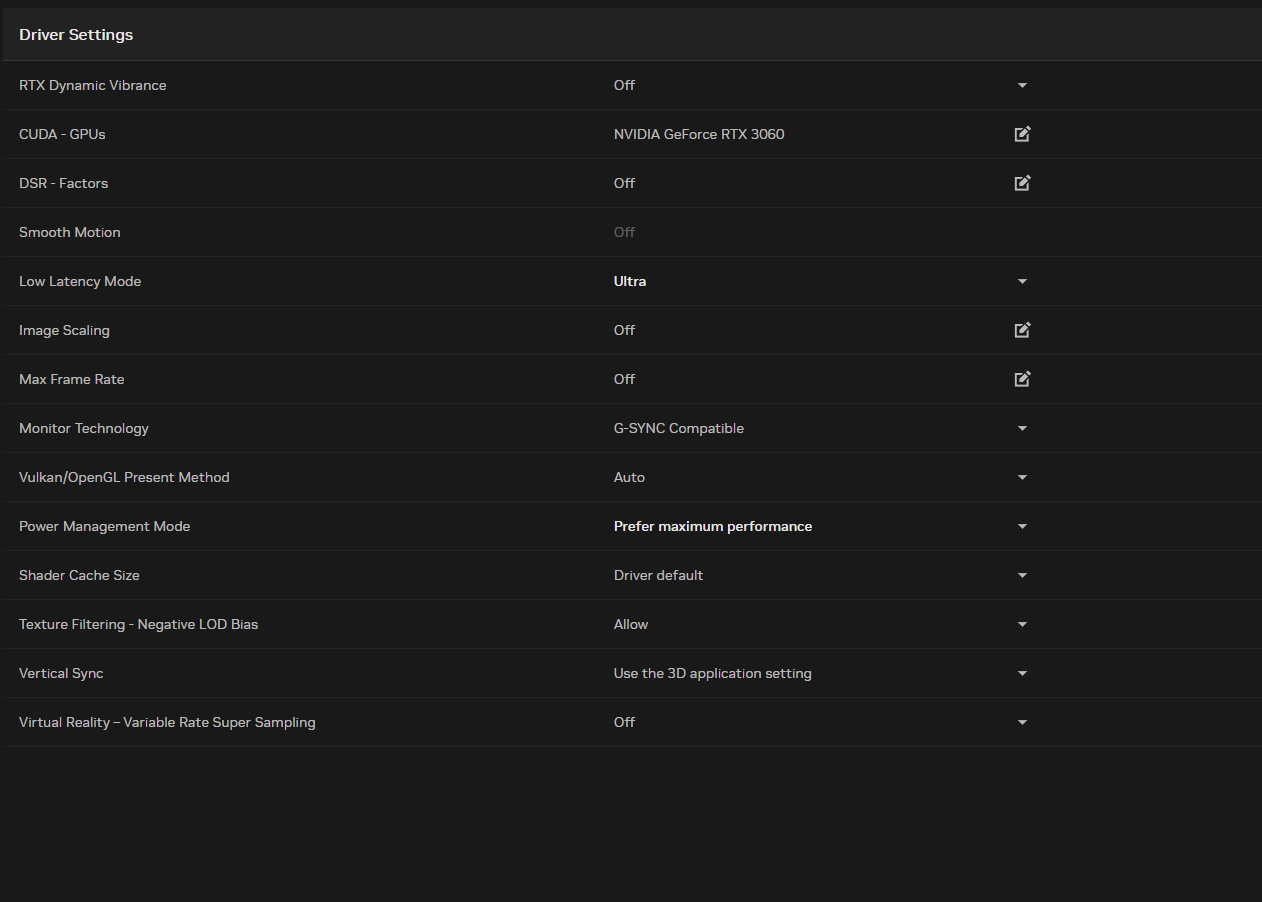Expand Virtual Reality Variable Rate Super Sampling dropdown
The image size is (1262, 902).
pos(1022,723)
